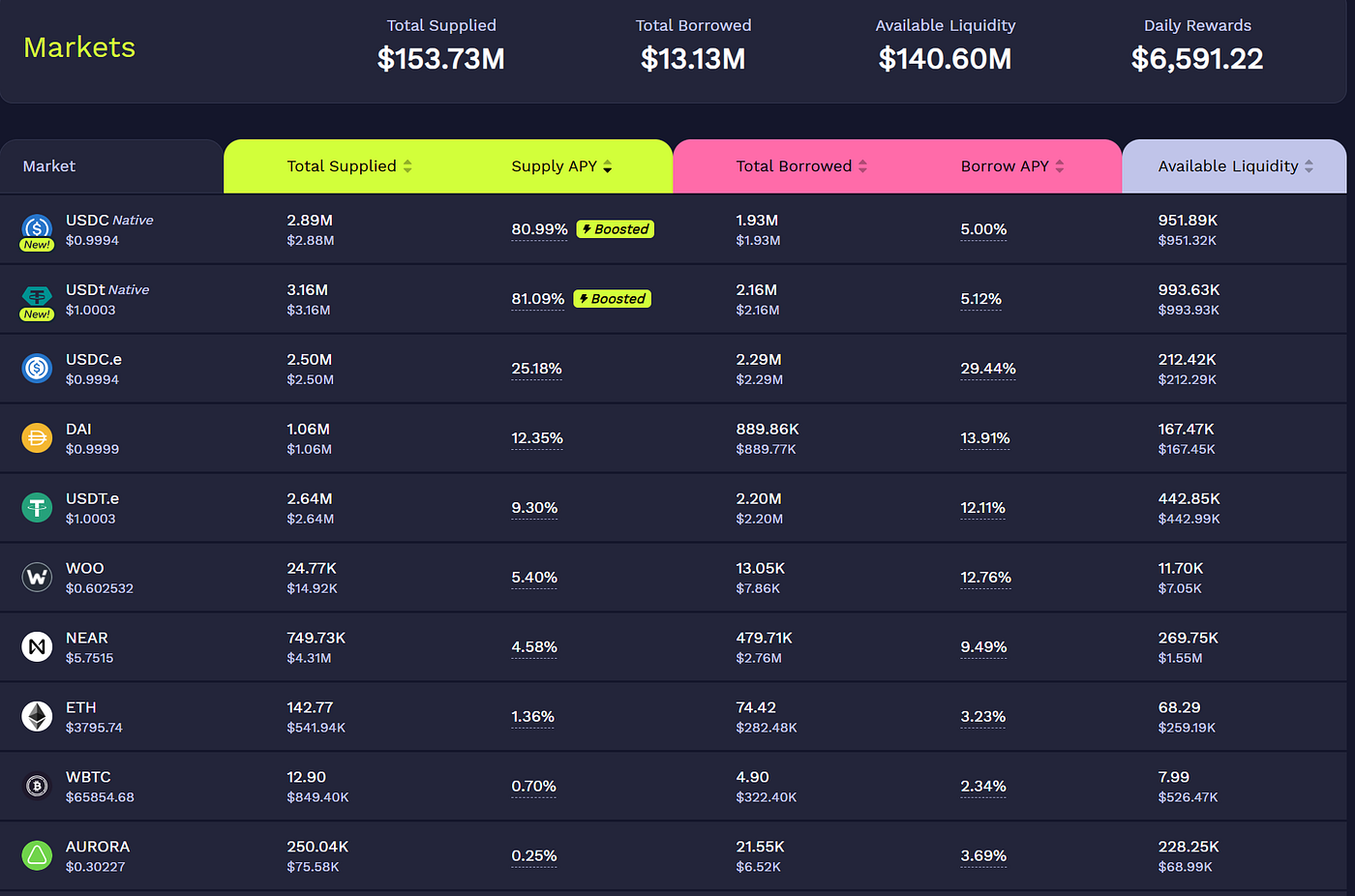Click the 81.09% supply APY value
Screen dimensions: 1355x896
[x=538, y=299]
